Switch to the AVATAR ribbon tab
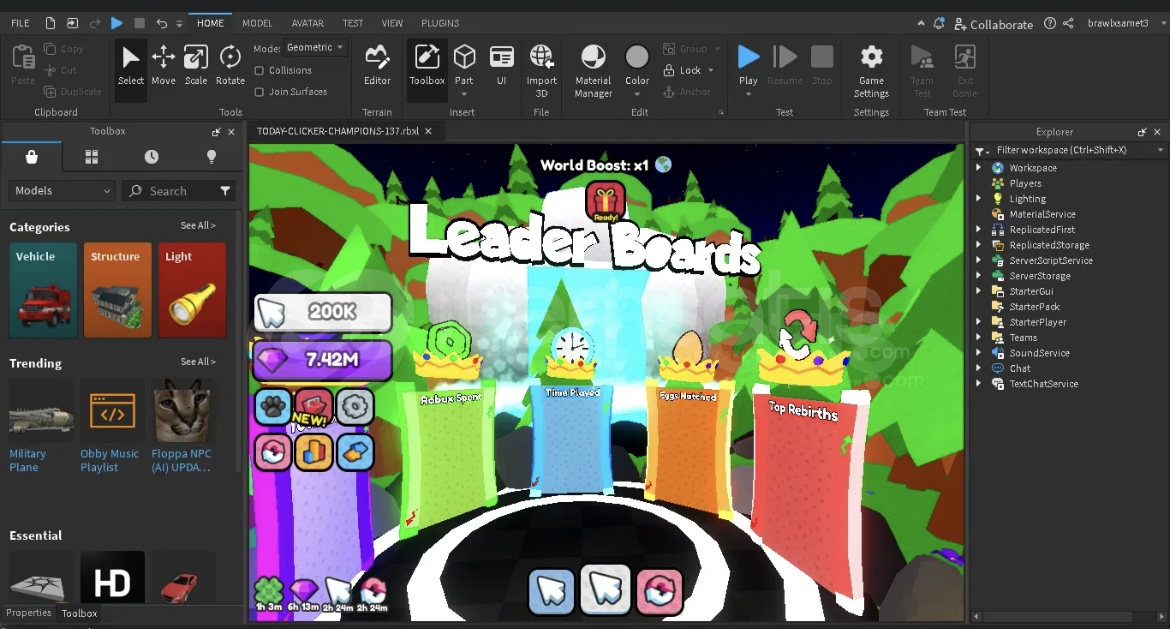Viewport: 1170px width, 629px height. pos(307,23)
